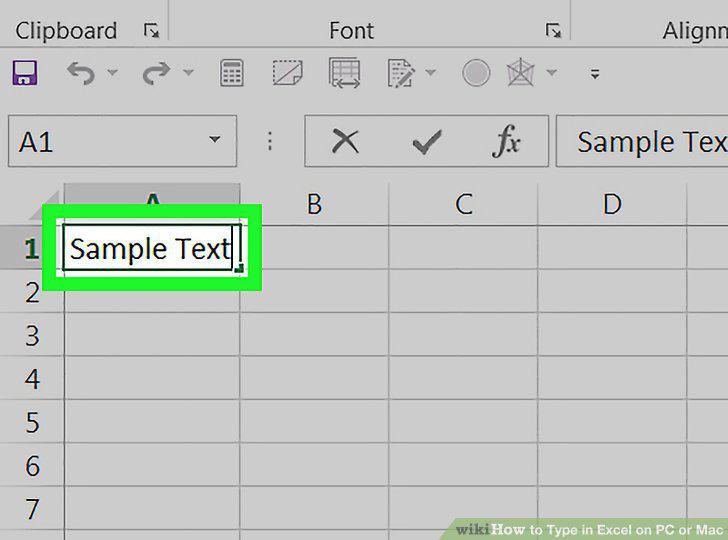
Task: Click the document with pencil icon
Action: coord(400,72)
